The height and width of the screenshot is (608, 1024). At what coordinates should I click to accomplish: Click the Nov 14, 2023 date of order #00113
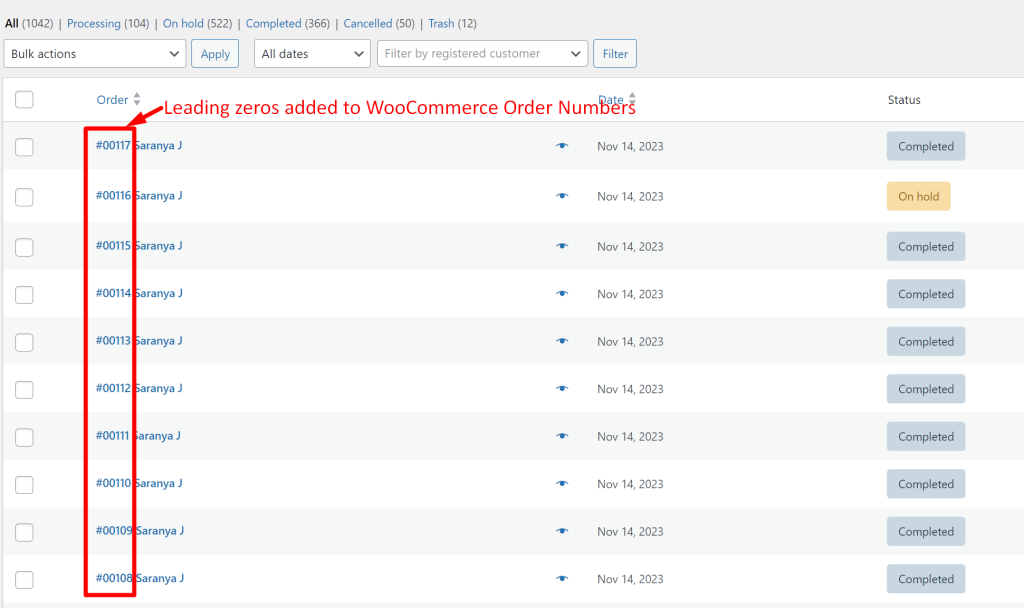630,342
